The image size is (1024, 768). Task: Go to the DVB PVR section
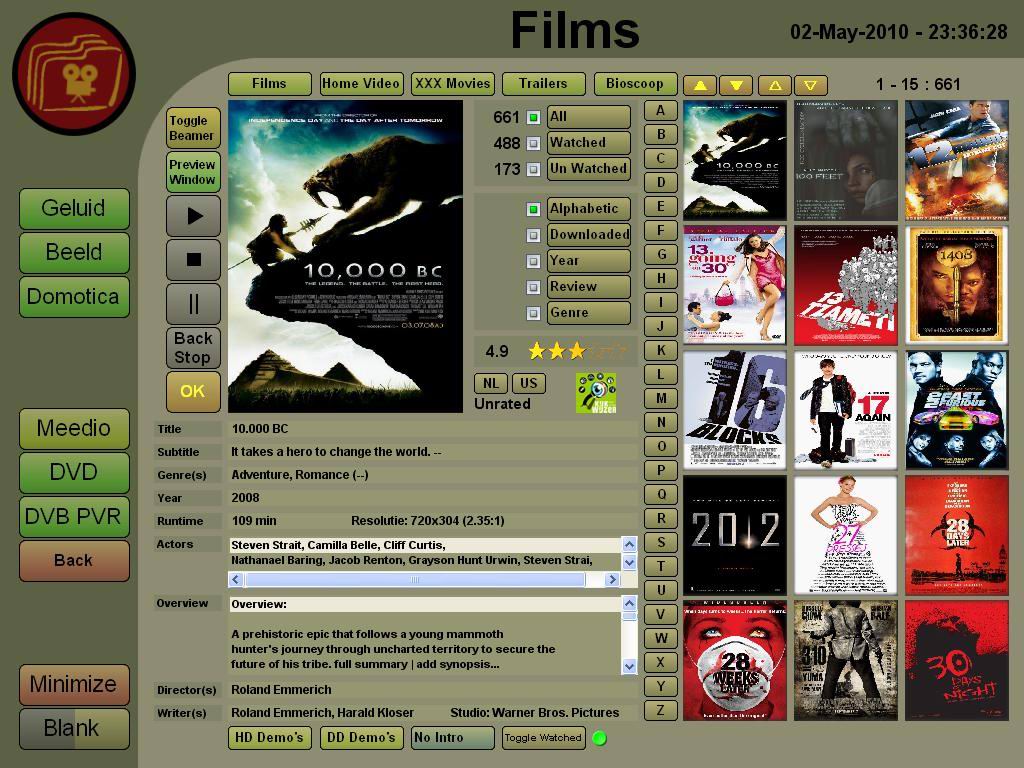pos(74,517)
